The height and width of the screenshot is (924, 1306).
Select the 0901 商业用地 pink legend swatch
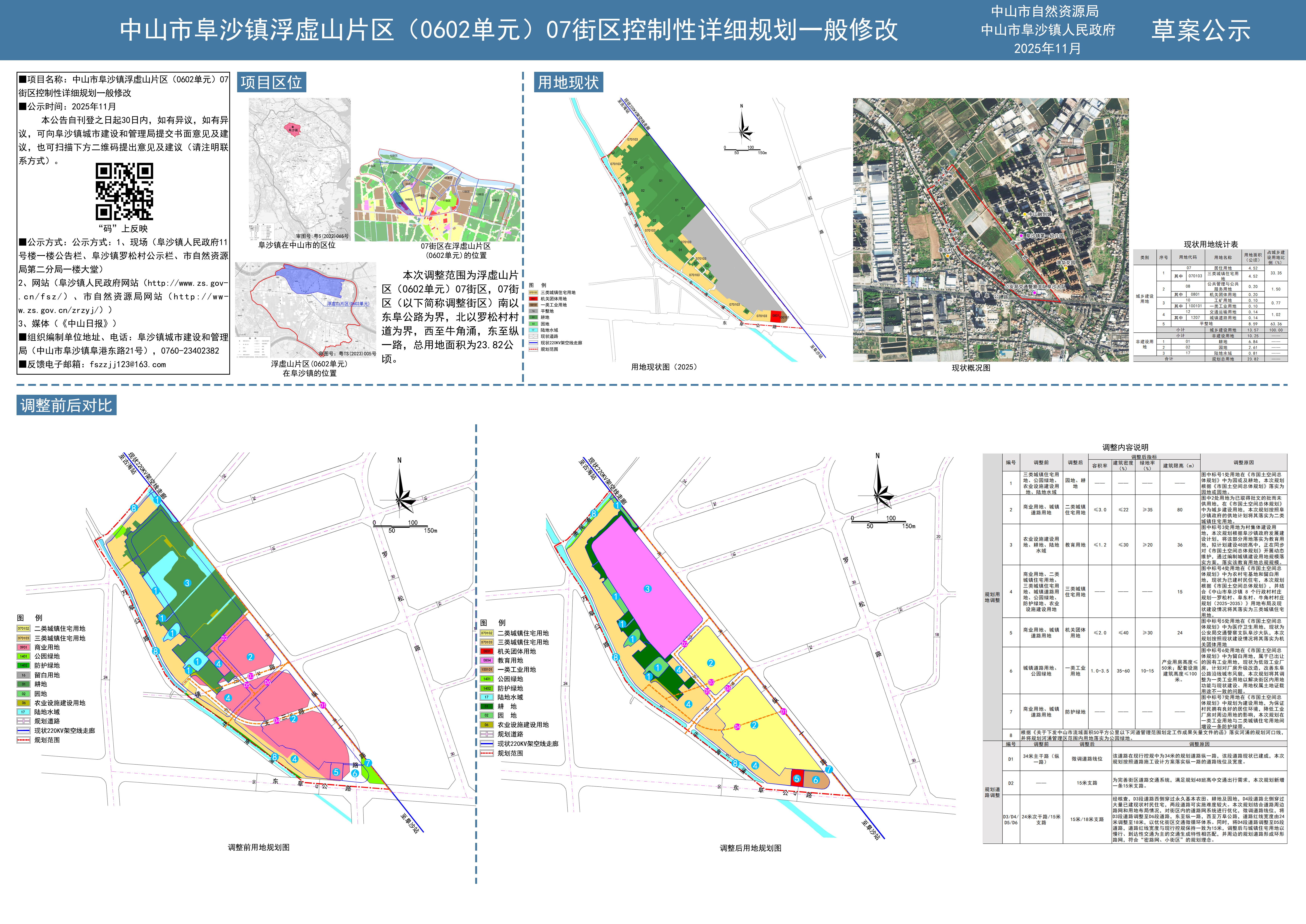pos(23,648)
